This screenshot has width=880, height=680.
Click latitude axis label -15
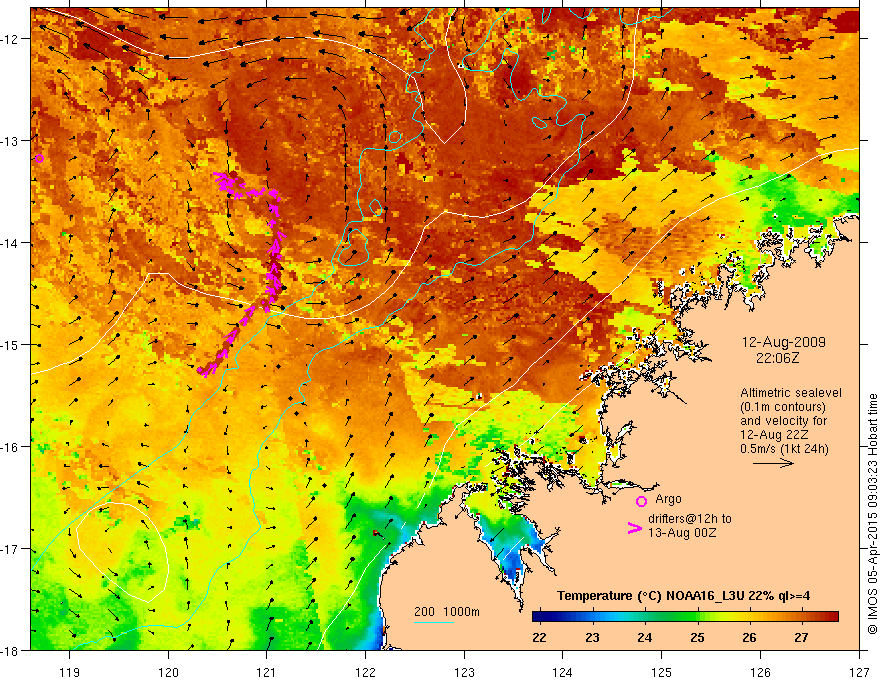click(9, 345)
